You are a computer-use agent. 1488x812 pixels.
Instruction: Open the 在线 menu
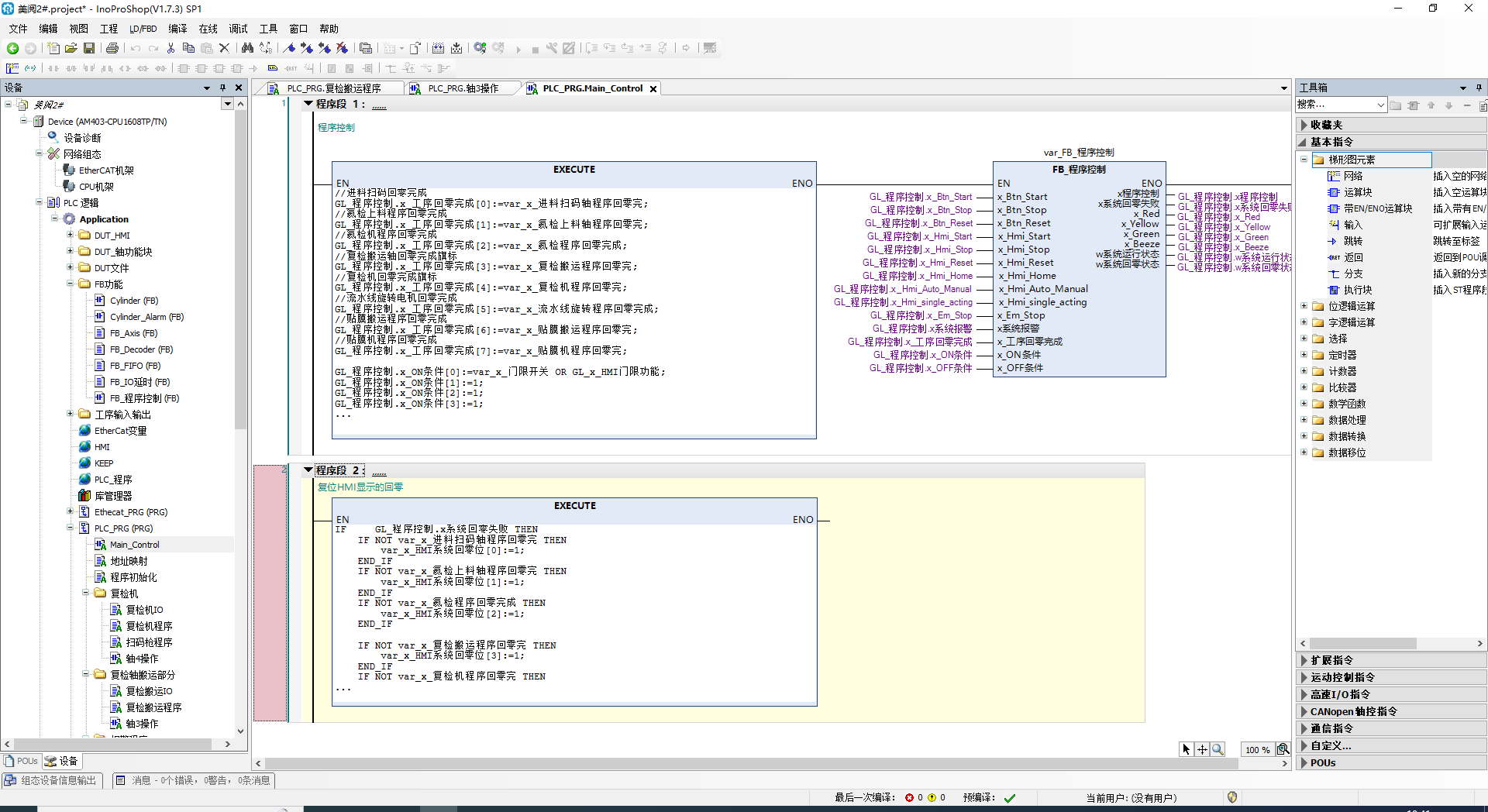coord(208,29)
